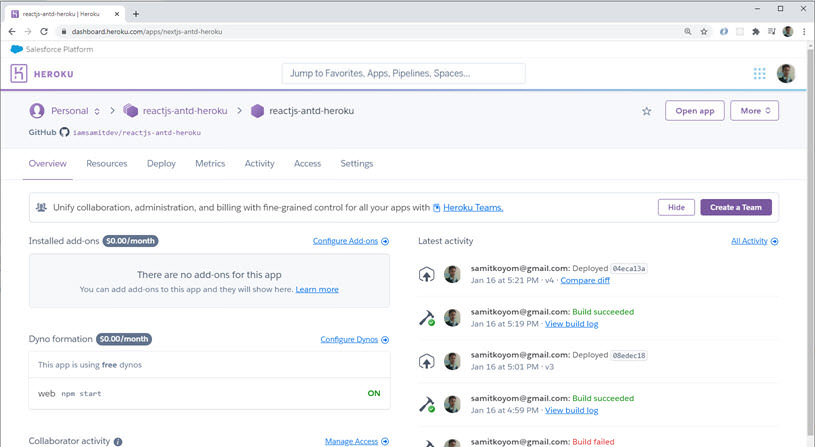Switch to the Settings tab
The image size is (815, 447).
click(x=357, y=164)
